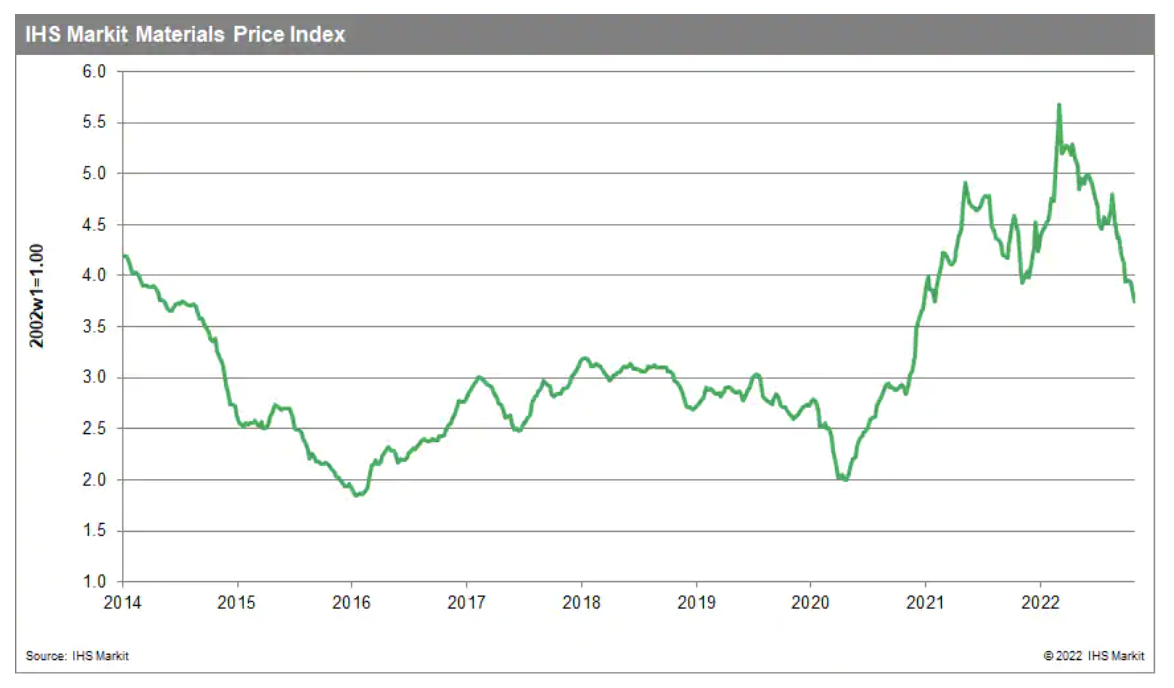
Task: Click the 3.0 y-axis value label
Action: click(94, 378)
